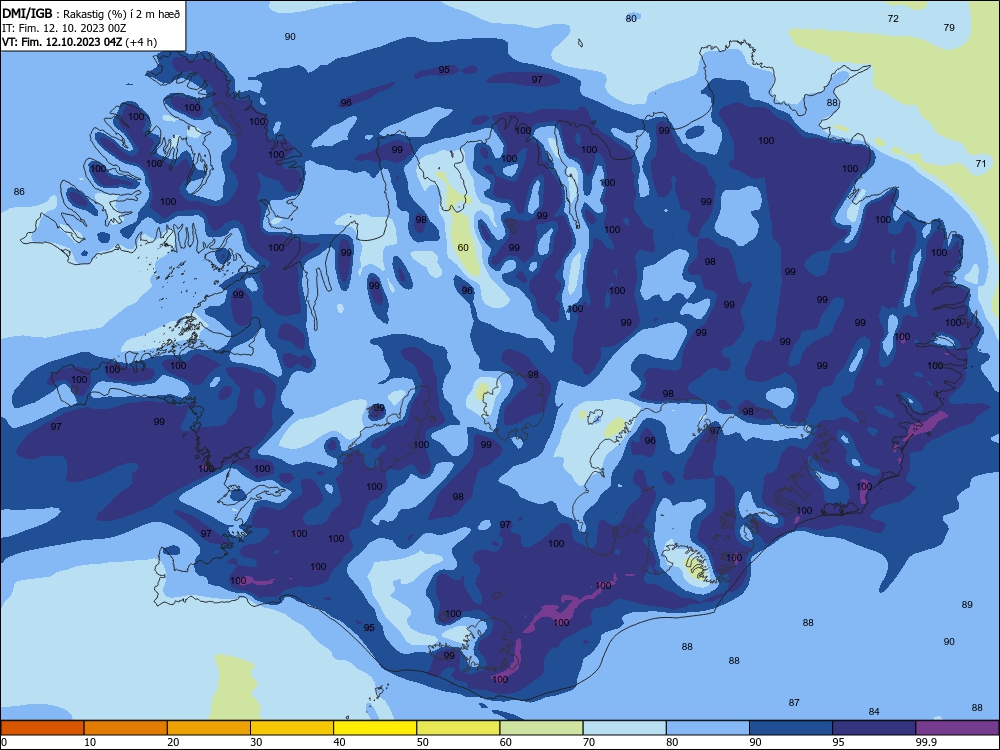Image resolution: width=1000 pixels, height=750 pixels.
Task: Click the 10–20% orange legend swatch
Action: tap(126, 728)
